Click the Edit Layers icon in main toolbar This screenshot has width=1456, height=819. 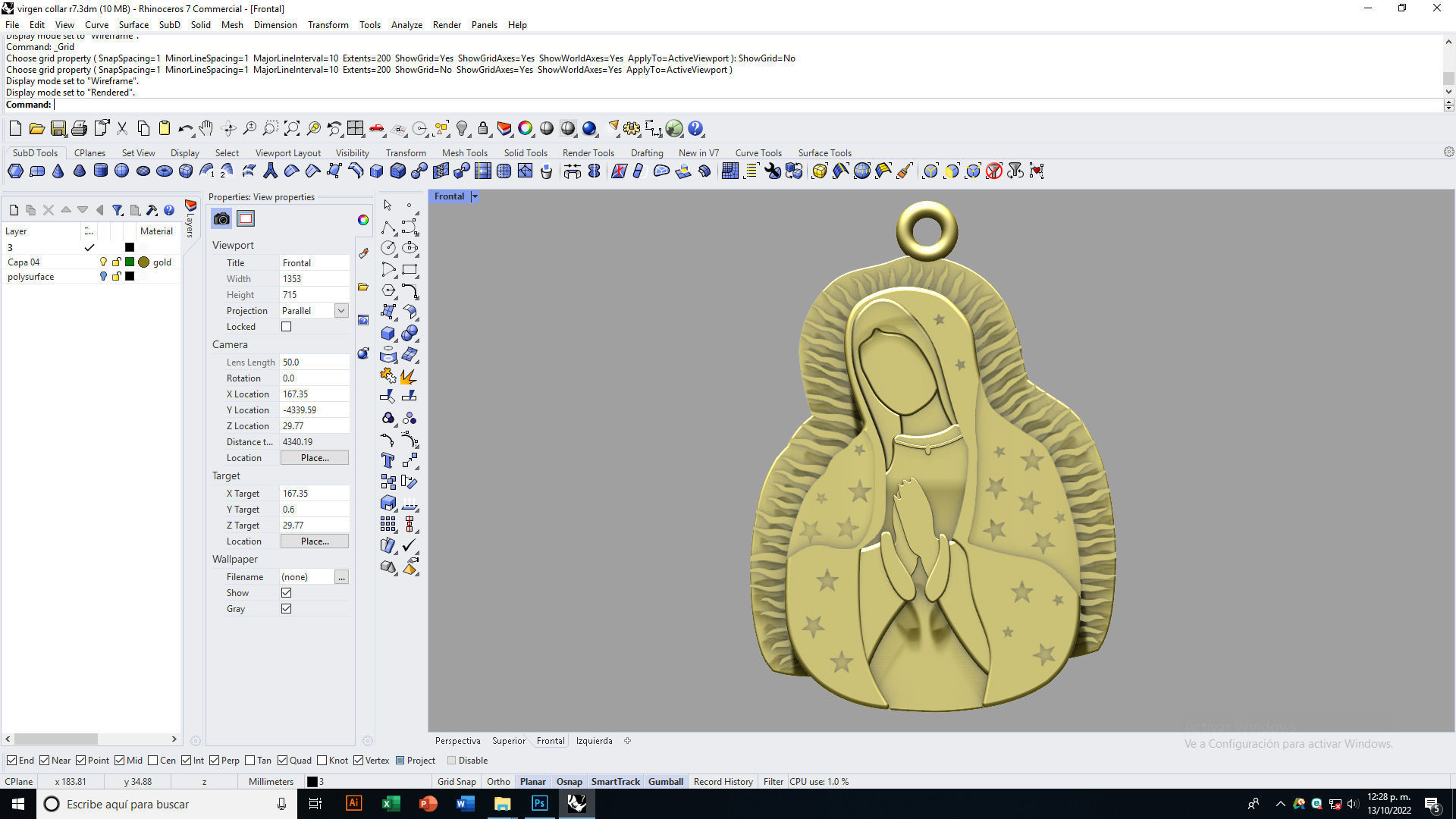(x=504, y=128)
